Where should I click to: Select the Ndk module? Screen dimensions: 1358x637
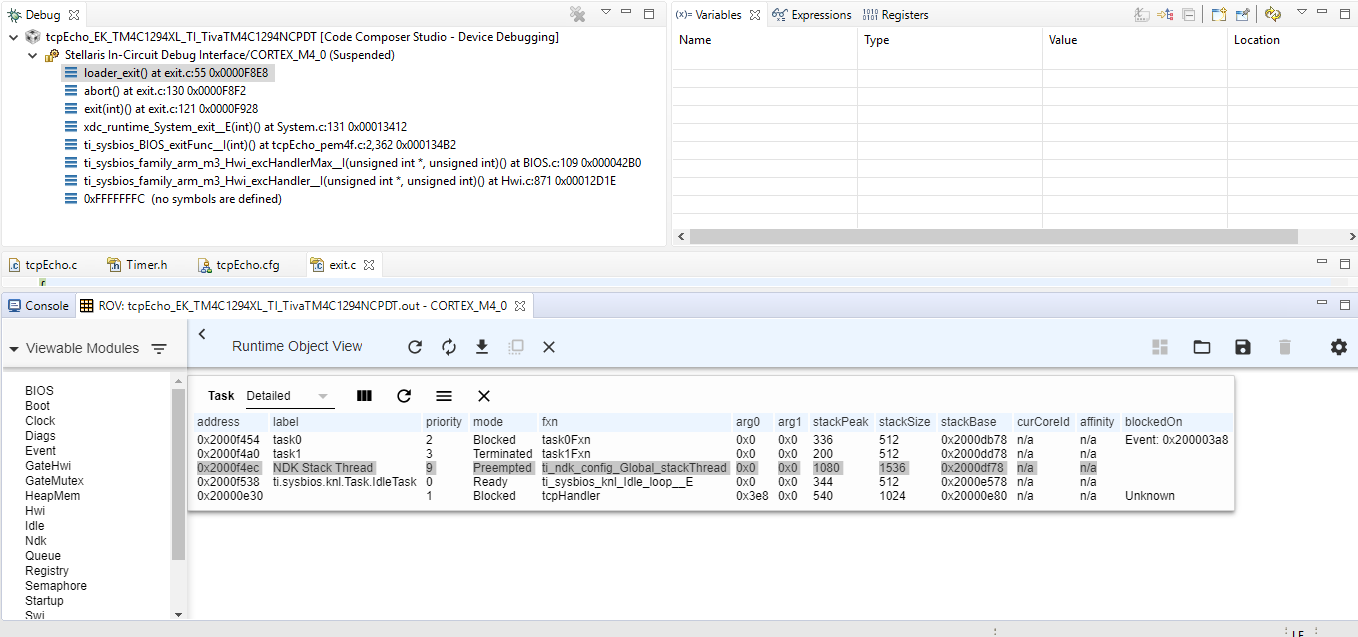coord(36,541)
